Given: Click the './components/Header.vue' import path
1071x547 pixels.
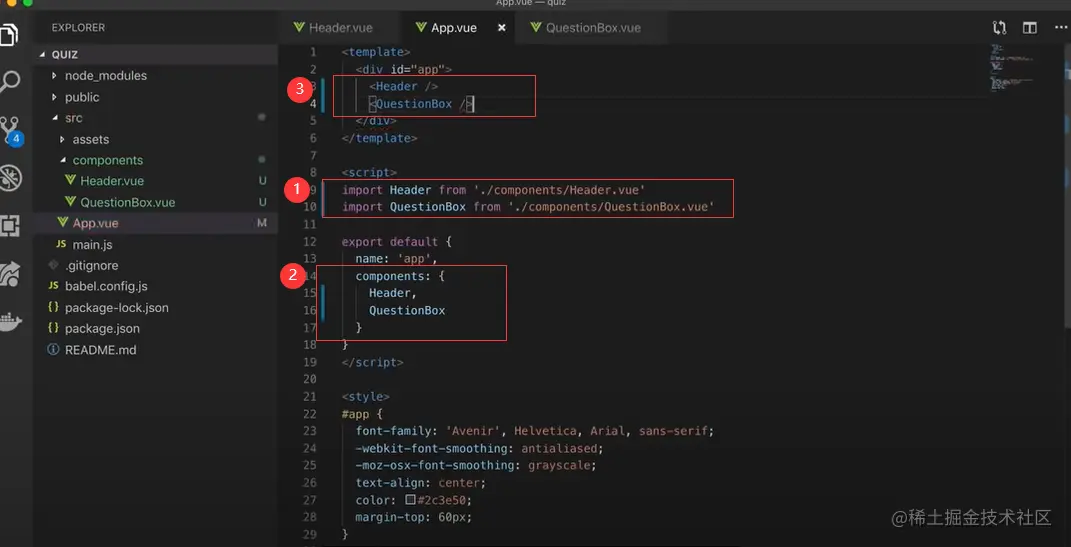Looking at the screenshot, I should tap(559, 190).
